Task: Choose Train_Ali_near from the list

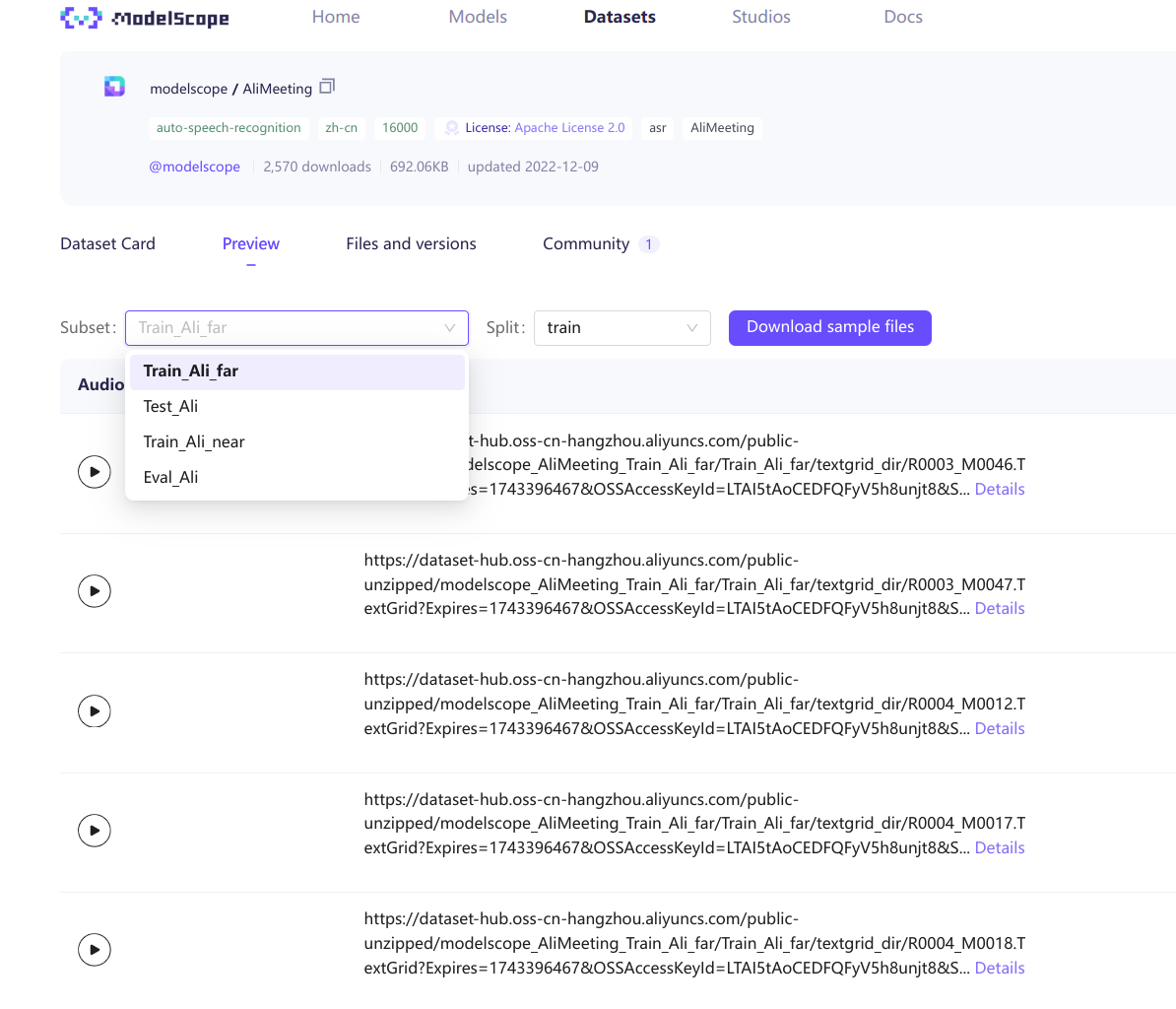Action: [x=297, y=441]
